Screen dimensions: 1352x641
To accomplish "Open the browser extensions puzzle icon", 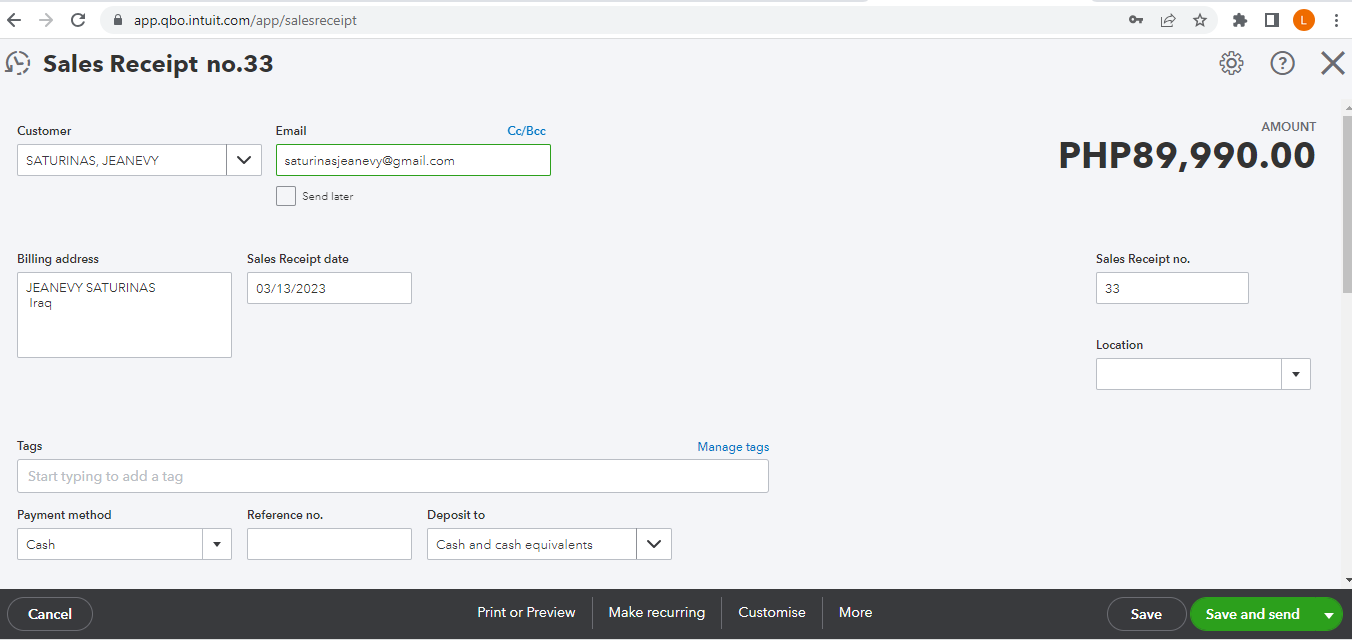I will click(1240, 20).
